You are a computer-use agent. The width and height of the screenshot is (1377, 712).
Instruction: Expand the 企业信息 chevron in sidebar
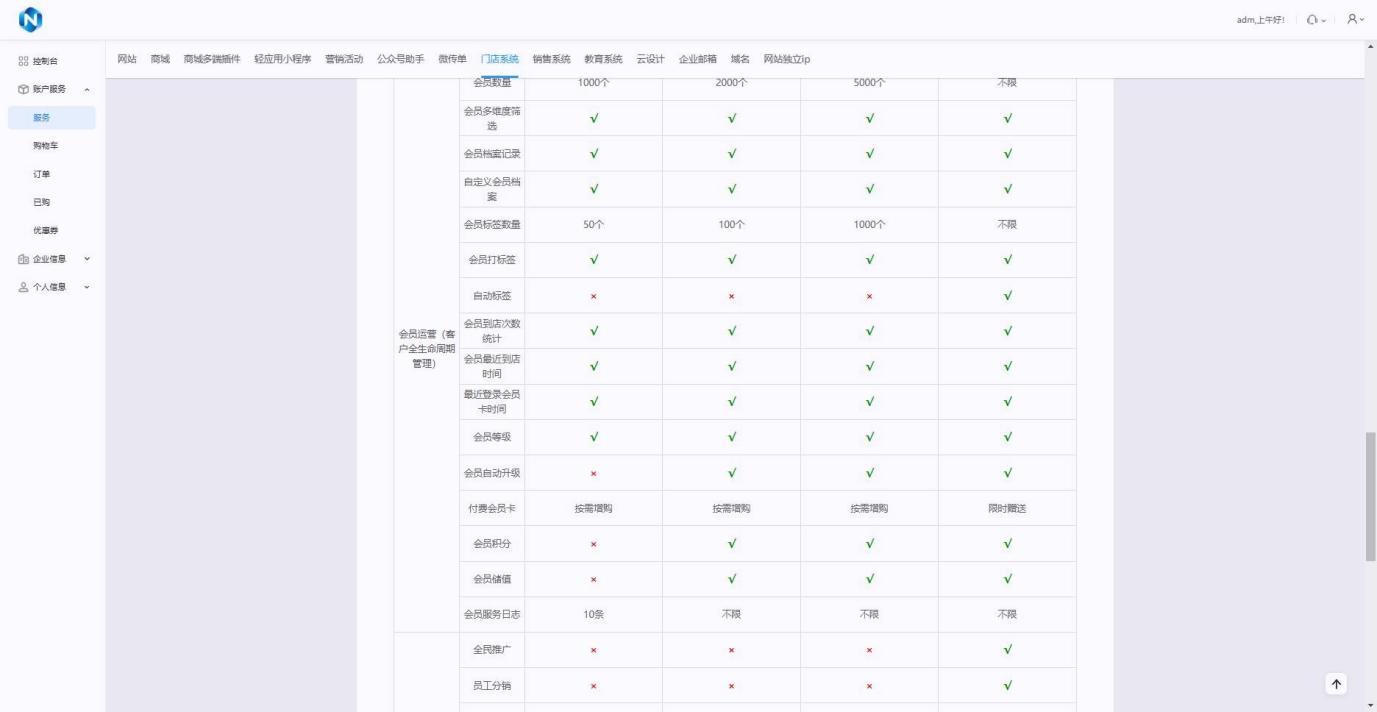(87, 259)
